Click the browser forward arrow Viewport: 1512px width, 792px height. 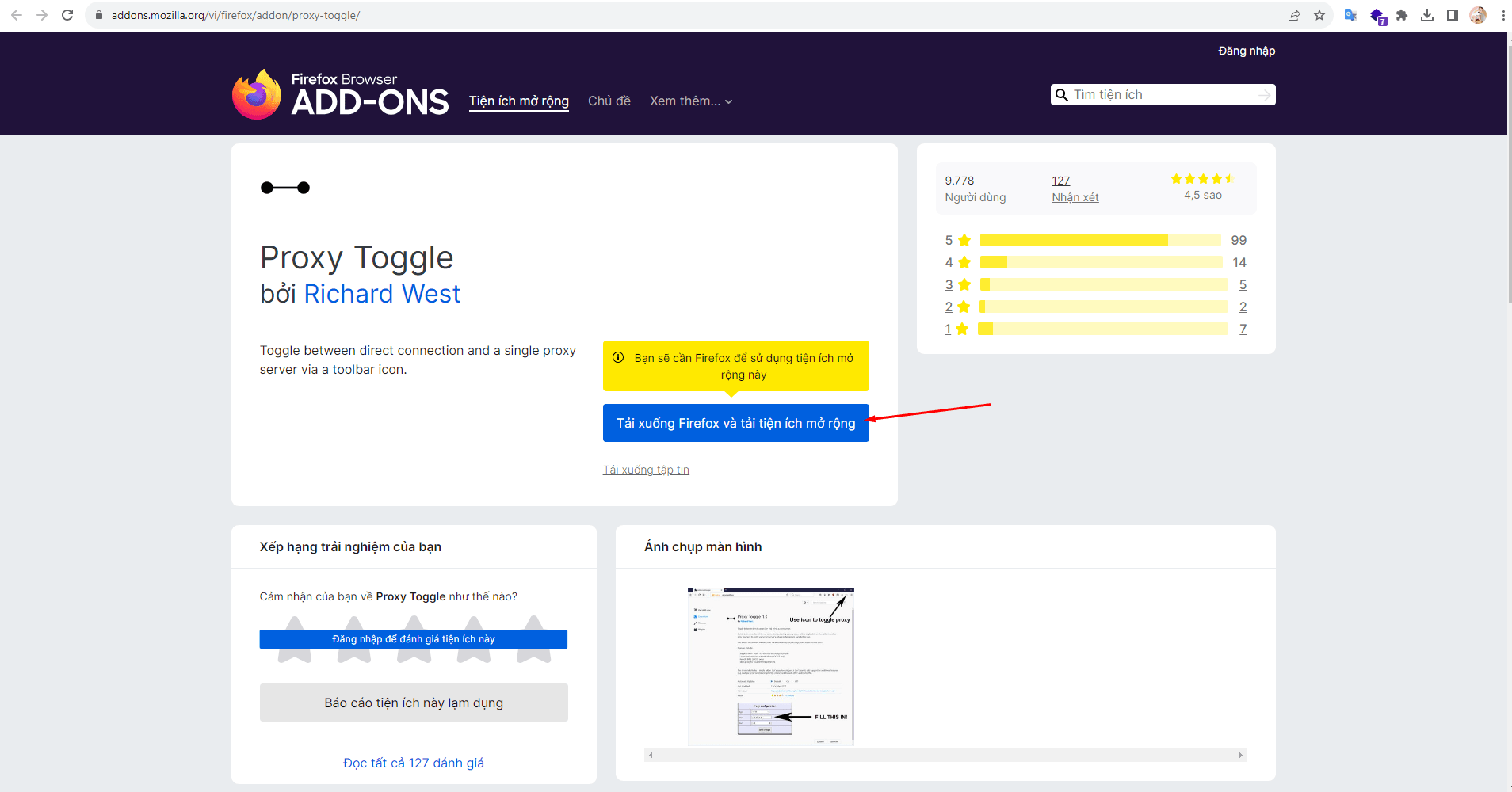click(42, 15)
